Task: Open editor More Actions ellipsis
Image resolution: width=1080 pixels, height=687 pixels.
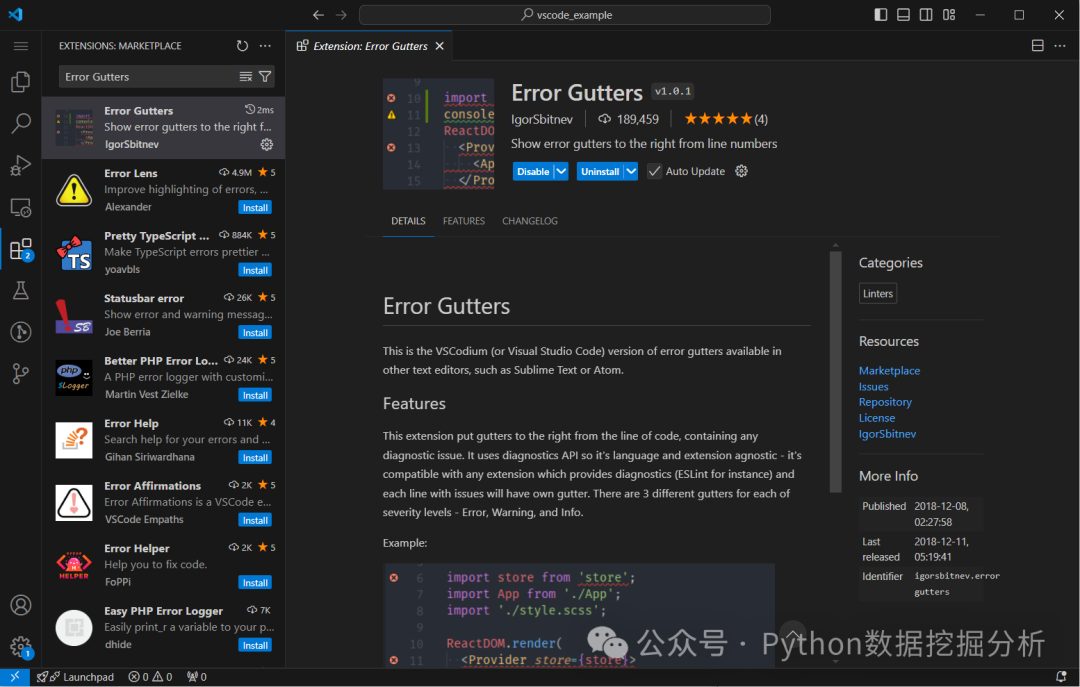Action: 1060,46
